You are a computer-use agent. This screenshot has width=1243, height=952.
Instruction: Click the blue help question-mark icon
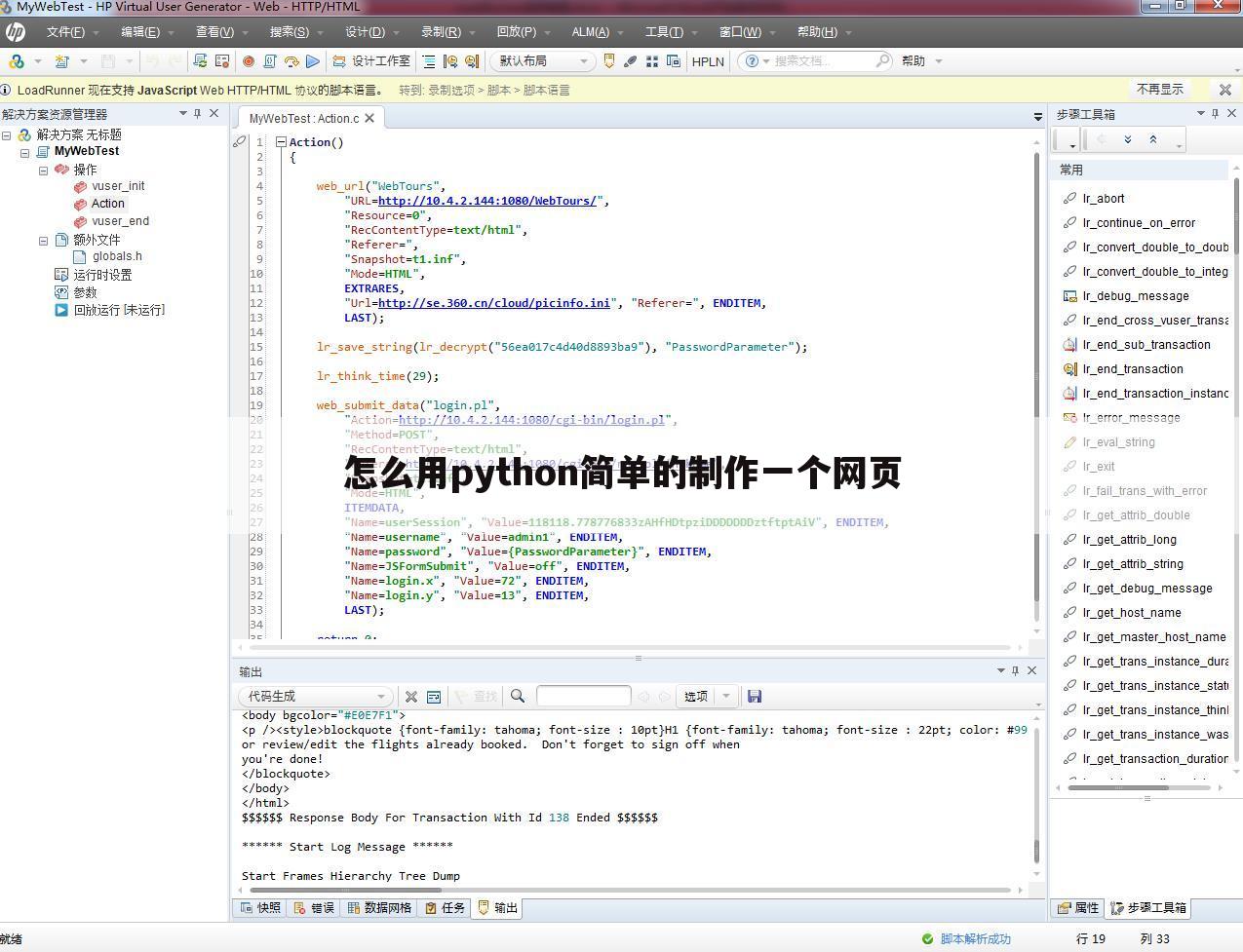[x=752, y=61]
